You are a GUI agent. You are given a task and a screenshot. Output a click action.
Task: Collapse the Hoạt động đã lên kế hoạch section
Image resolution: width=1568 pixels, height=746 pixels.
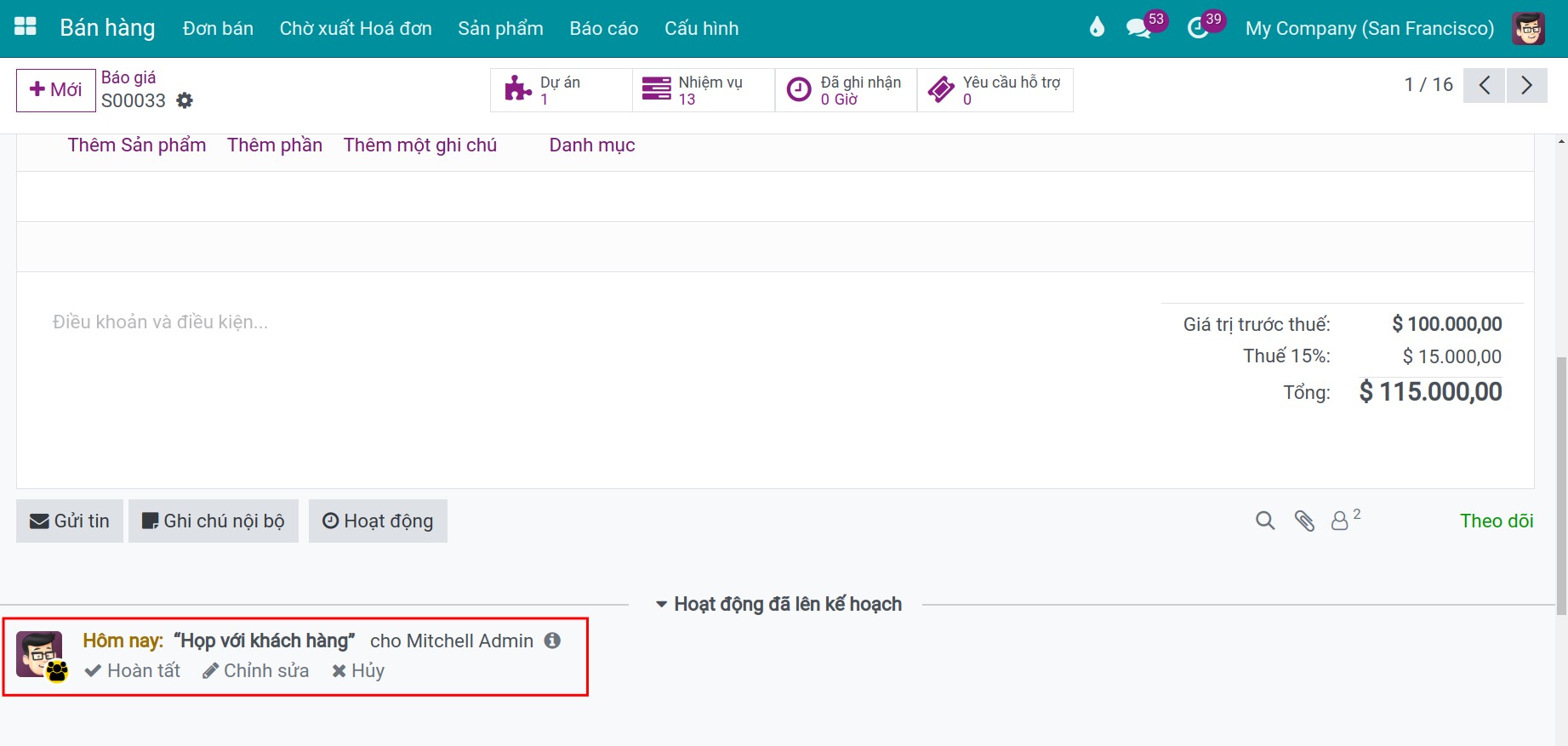[x=778, y=604]
